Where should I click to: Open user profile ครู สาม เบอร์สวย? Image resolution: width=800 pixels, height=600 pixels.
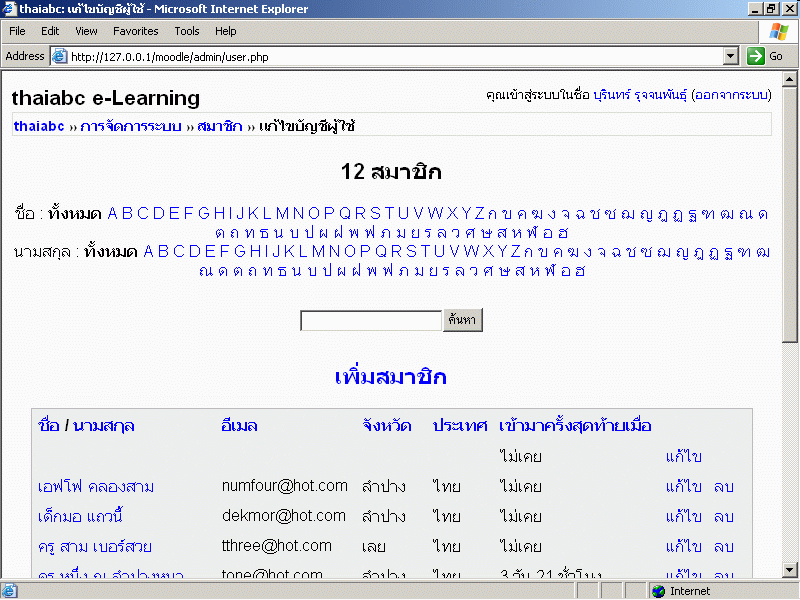coord(95,547)
